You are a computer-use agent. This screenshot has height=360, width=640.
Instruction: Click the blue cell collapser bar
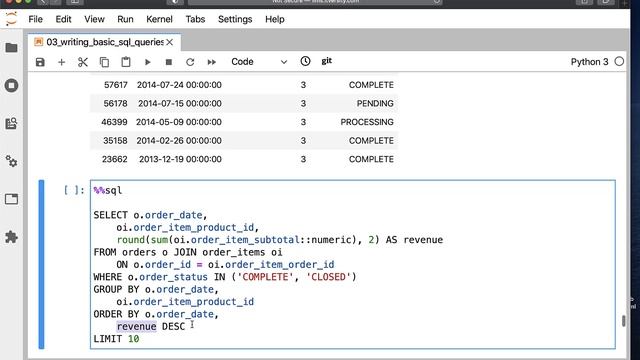[41, 264]
